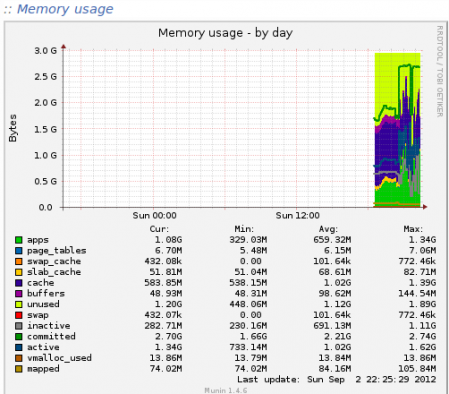
Task: Click the Munin 1.4.6 footer text
Action: coord(226,390)
